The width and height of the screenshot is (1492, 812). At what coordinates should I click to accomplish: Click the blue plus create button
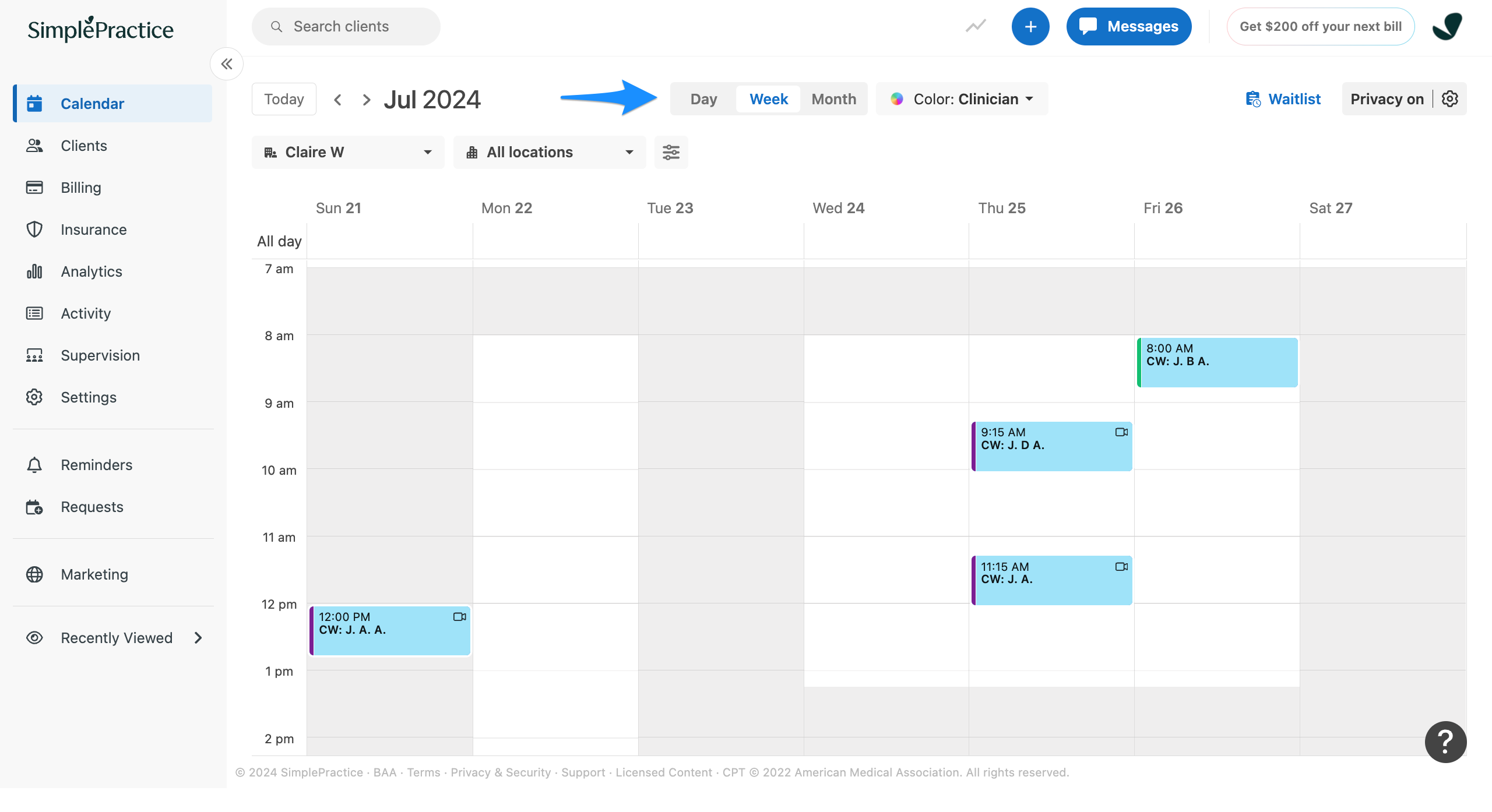(1030, 26)
